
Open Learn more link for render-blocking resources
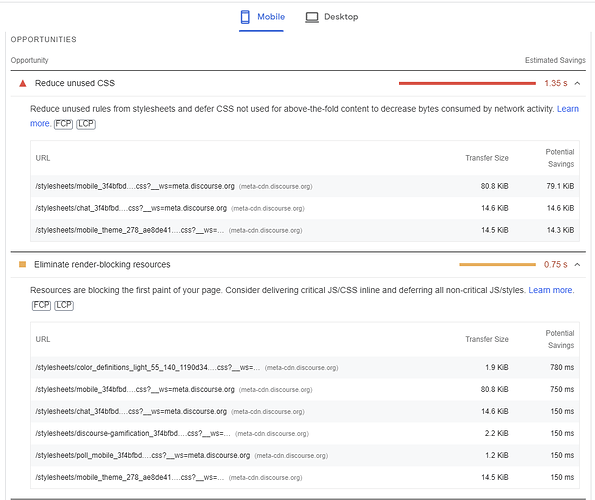point(551,290)
